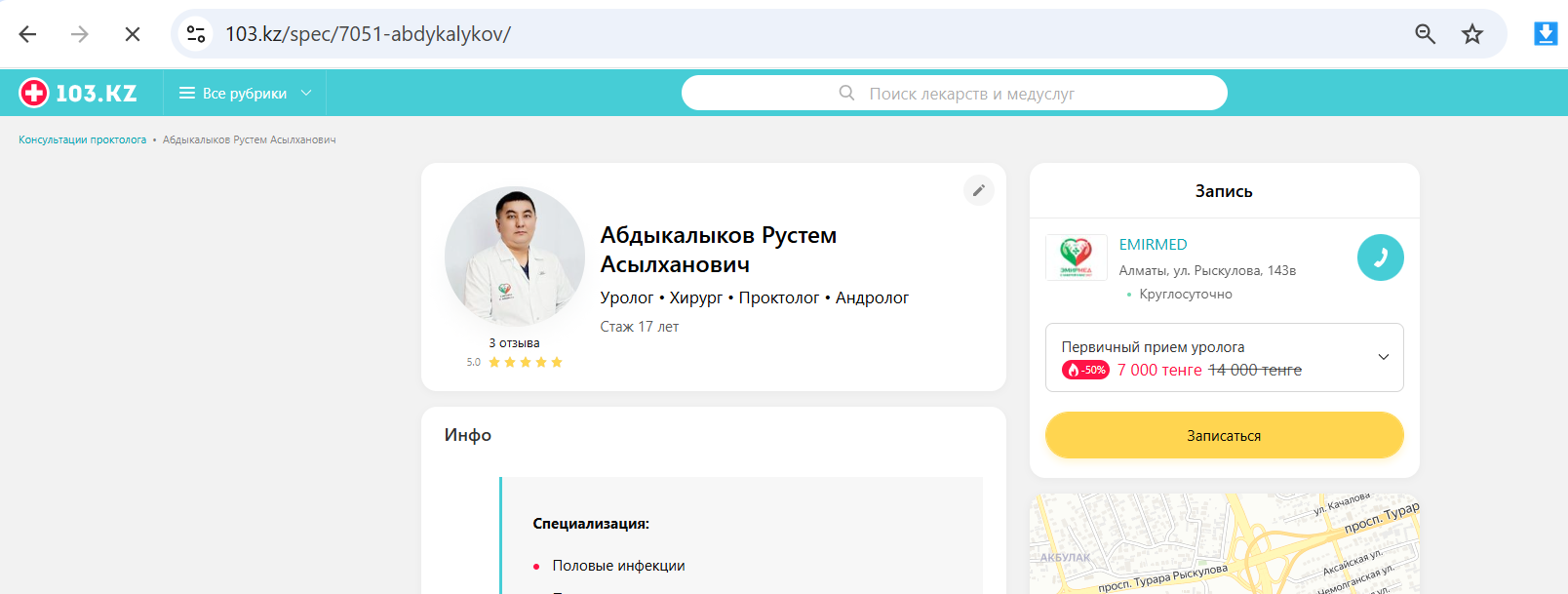Click the browser forward arrow
The width and height of the screenshot is (1568, 594).
coord(80,34)
